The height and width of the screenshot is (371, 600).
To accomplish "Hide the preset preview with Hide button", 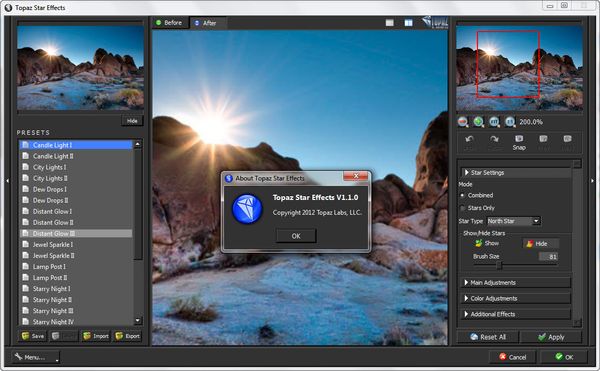I will click(x=132, y=121).
